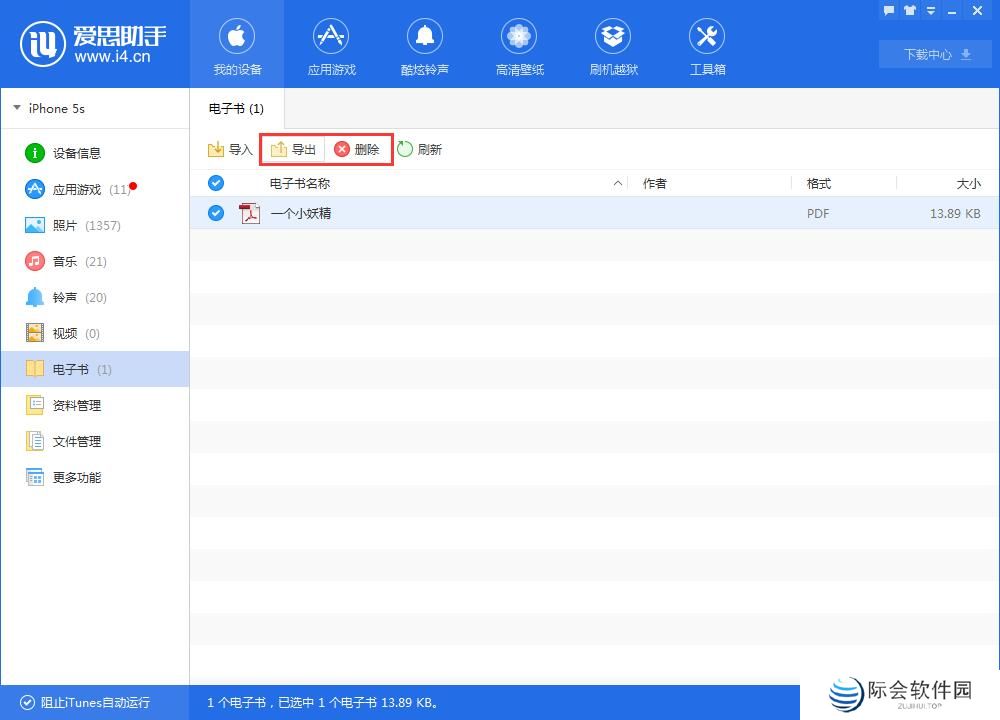Open 文件管理 file management in sidebar
Screen dimensions: 1000x720
[x=76, y=441]
